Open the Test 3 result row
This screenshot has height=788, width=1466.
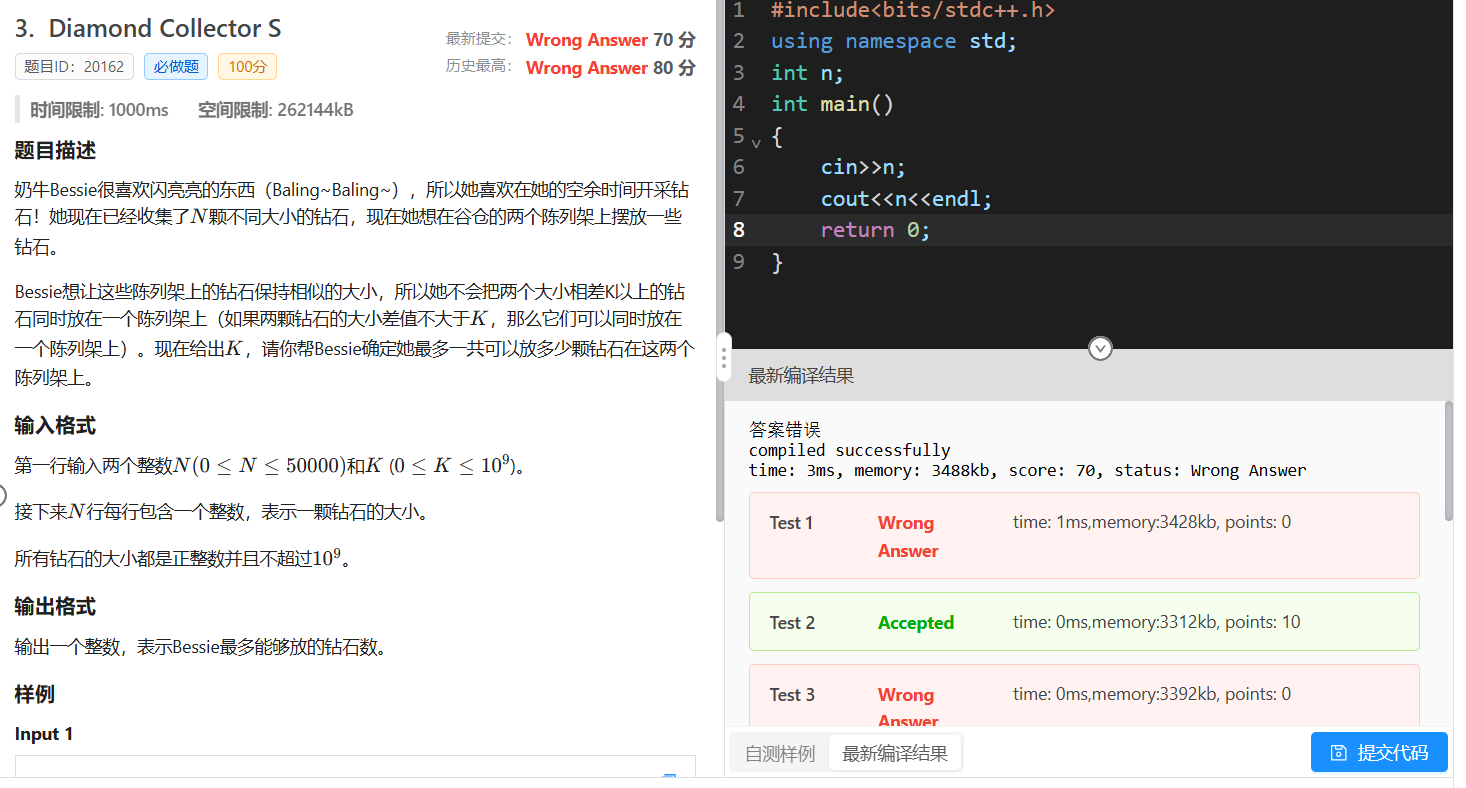pyautogui.click(x=1084, y=696)
